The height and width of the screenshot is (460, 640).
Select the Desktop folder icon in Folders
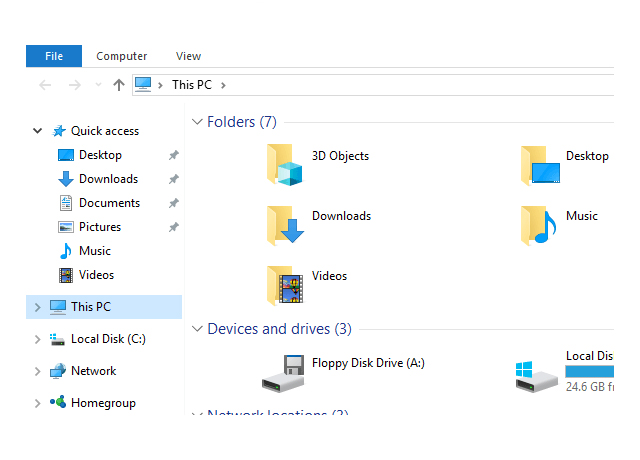click(540, 165)
